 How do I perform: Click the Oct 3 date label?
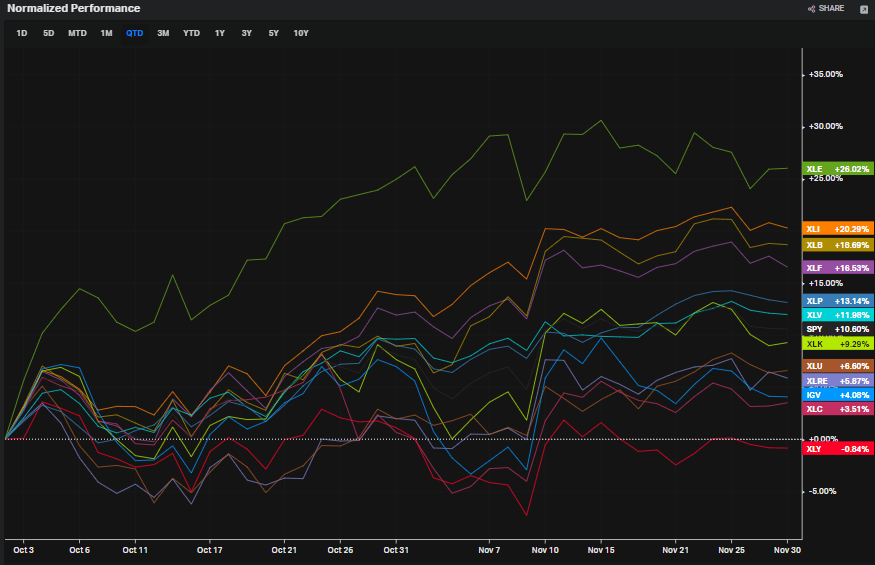tap(23, 550)
